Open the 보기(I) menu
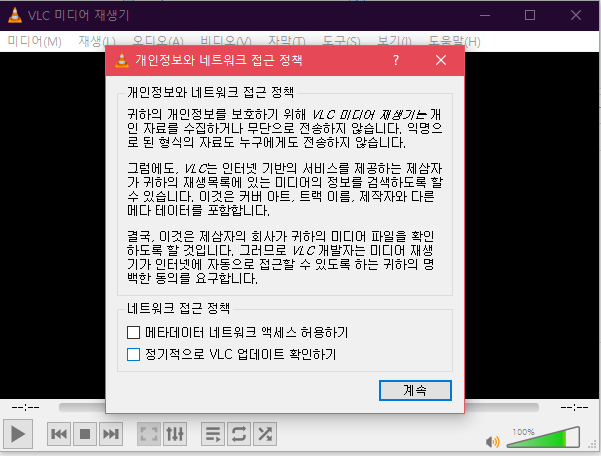601x456 pixels. [394, 41]
